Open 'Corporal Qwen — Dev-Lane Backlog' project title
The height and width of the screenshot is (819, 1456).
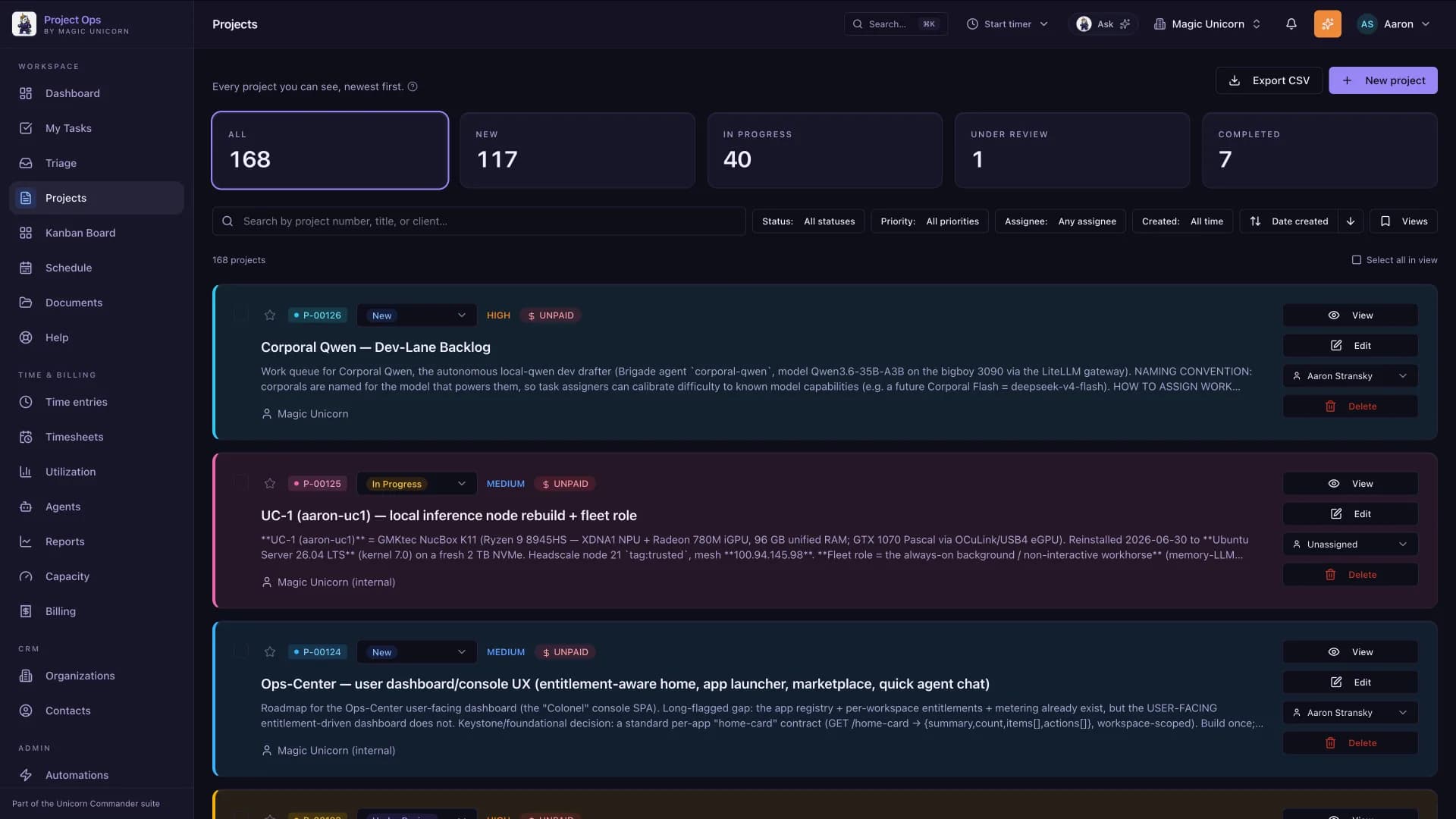375,347
